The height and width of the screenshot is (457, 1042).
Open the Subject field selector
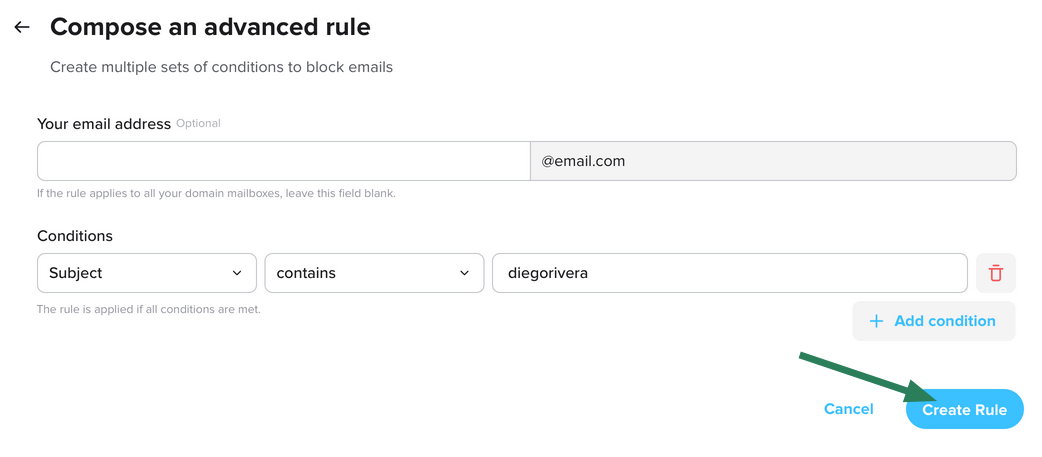pos(147,273)
